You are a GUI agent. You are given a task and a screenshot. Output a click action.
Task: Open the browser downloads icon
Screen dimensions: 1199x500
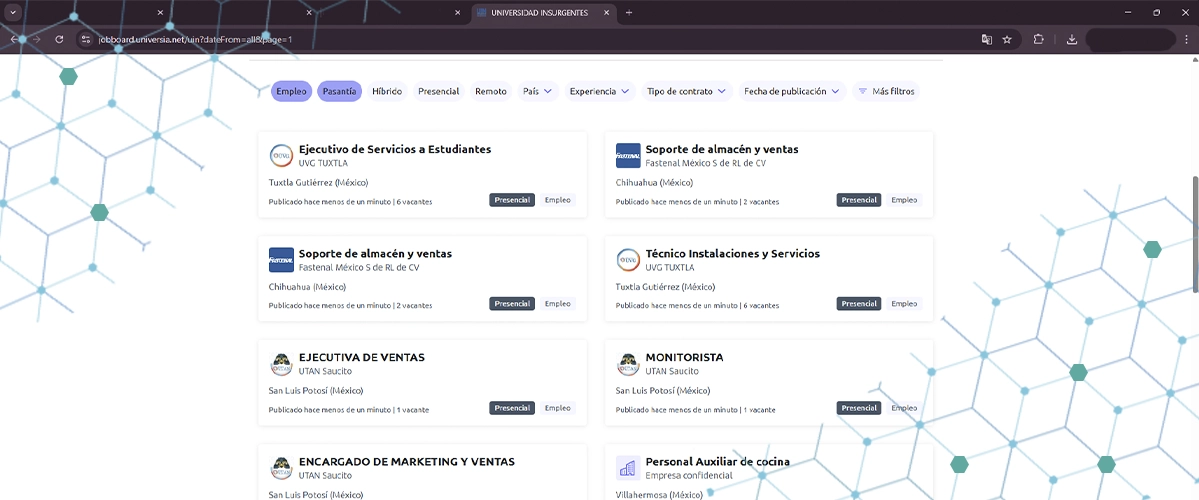(1072, 39)
